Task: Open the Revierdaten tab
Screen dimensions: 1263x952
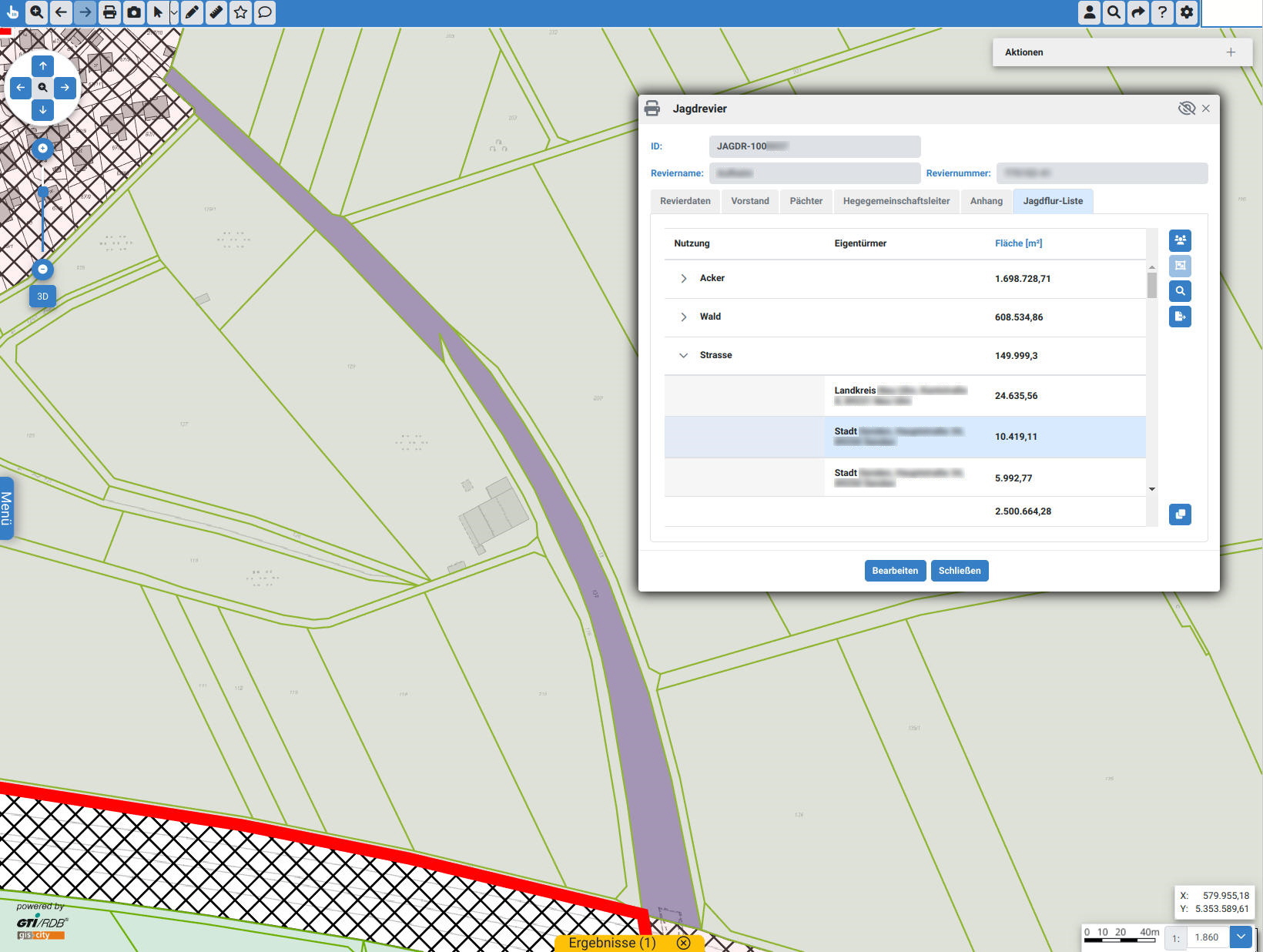Action: pyautogui.click(x=685, y=201)
